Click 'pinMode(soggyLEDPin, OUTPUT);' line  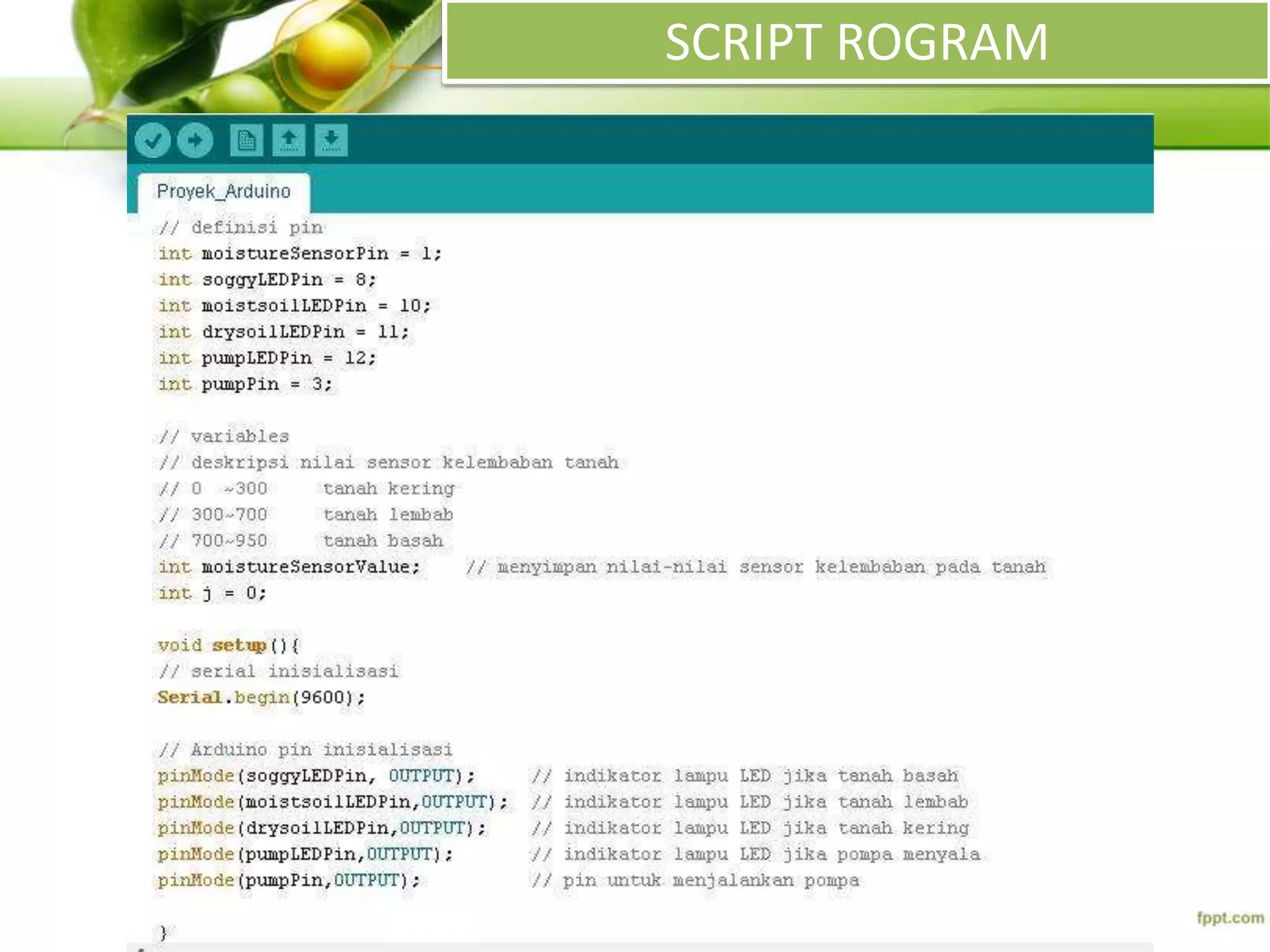tap(316, 775)
